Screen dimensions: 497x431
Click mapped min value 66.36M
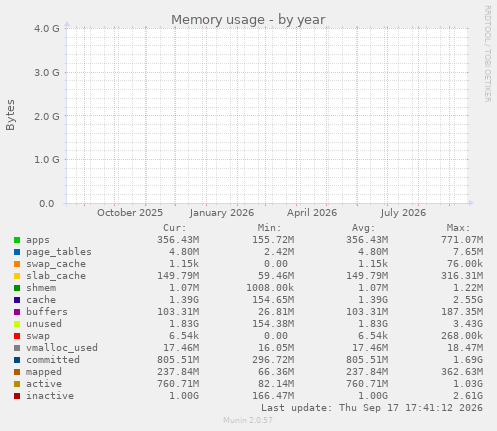click(x=276, y=372)
